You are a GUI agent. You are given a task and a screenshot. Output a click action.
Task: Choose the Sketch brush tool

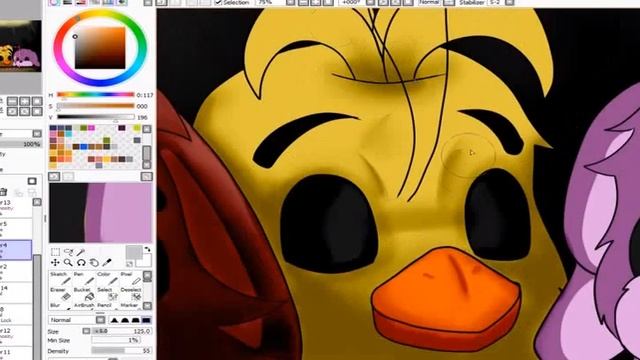coord(61,278)
